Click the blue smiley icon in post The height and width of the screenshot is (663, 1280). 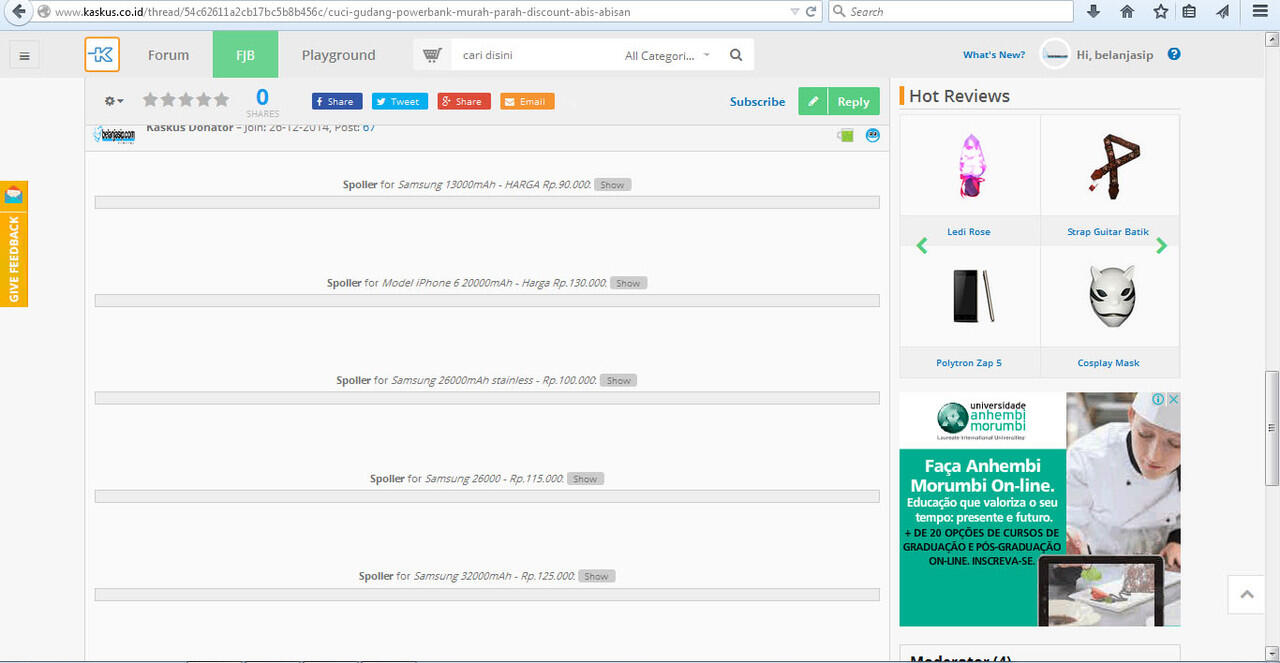point(873,135)
